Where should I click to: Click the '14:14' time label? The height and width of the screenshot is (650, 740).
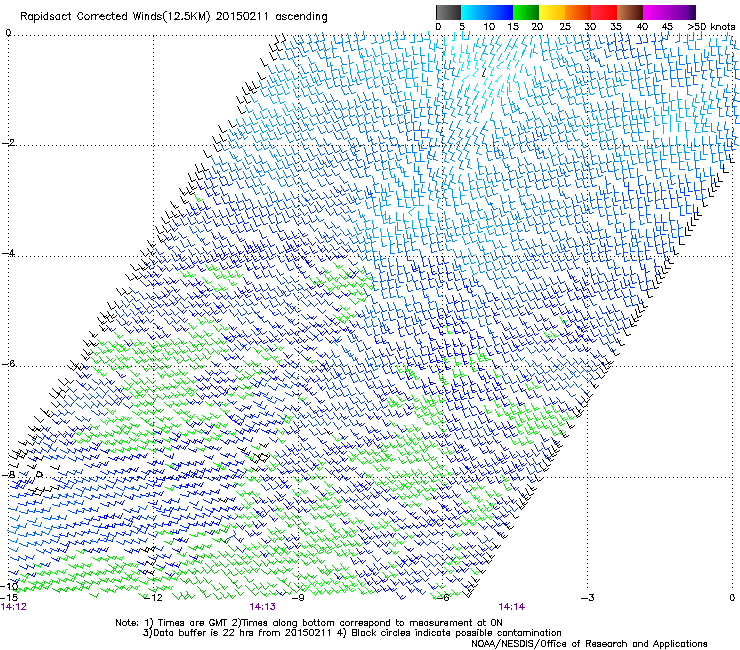coord(512,607)
